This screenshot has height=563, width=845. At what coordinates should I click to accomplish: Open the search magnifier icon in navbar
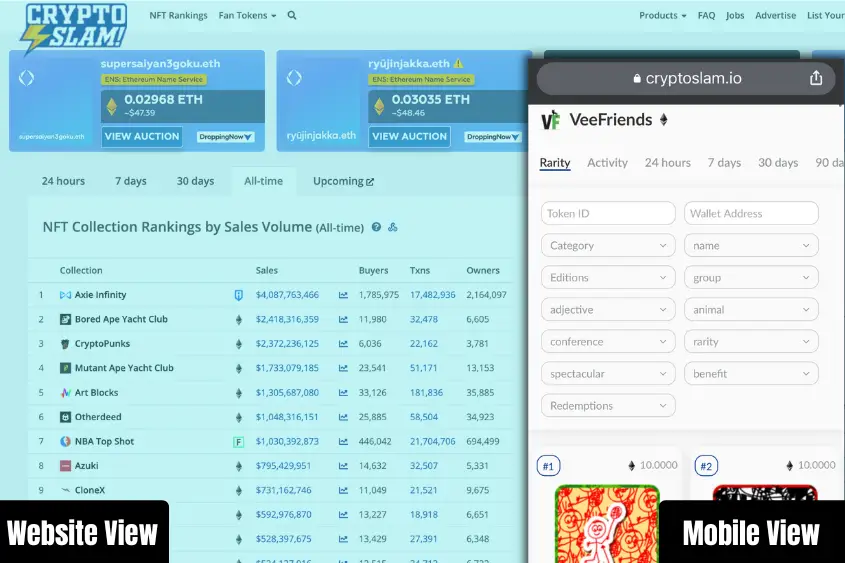(x=292, y=16)
